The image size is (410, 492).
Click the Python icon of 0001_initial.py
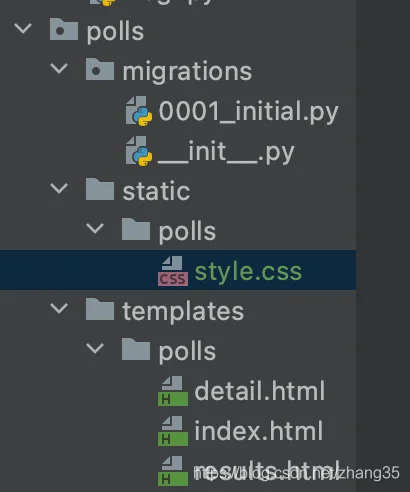139,111
